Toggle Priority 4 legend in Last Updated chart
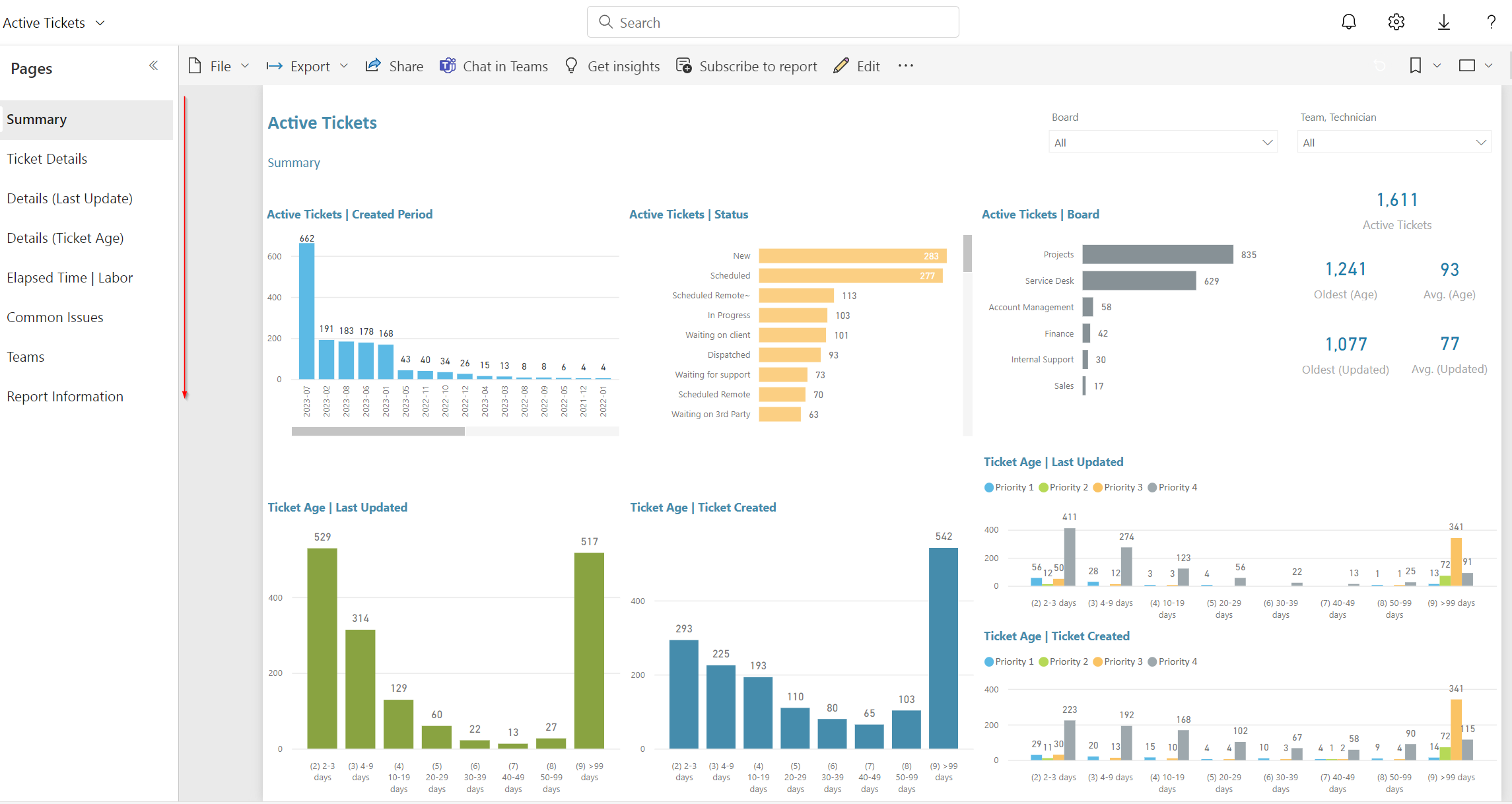1512x804 pixels. tap(1172, 487)
